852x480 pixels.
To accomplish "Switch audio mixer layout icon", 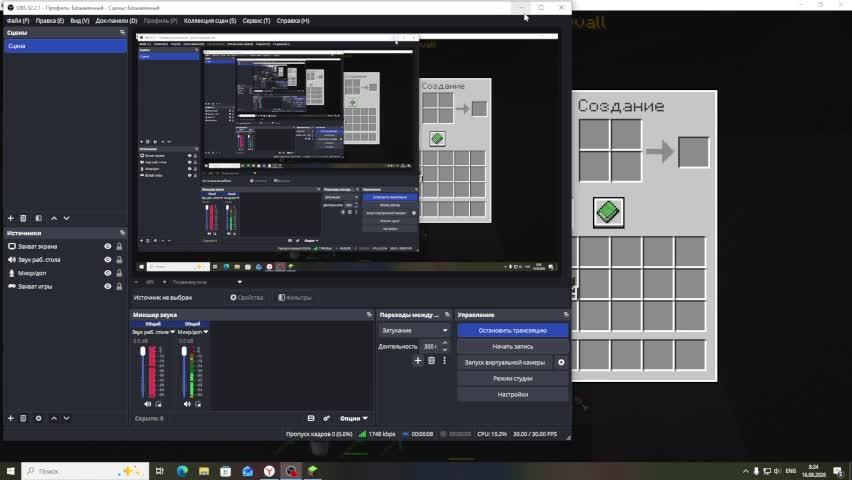I will coord(311,418).
